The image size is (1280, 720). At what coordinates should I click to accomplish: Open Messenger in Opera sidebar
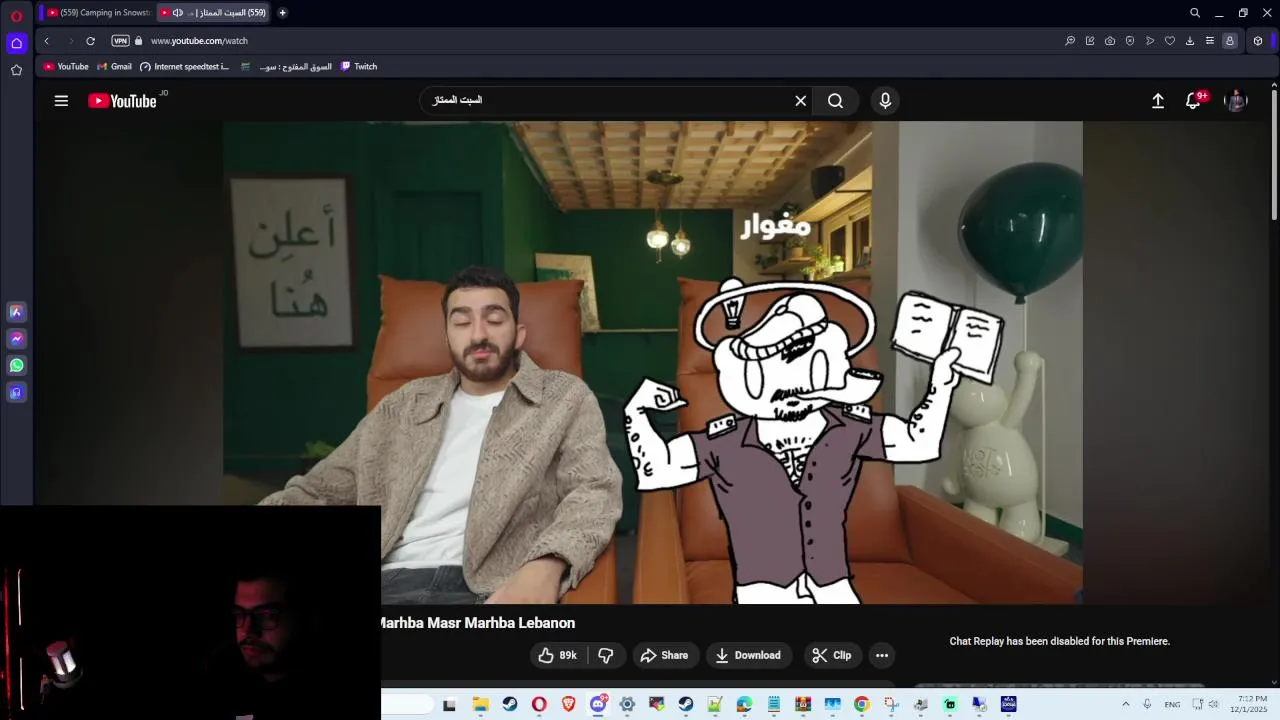[x=16, y=339]
